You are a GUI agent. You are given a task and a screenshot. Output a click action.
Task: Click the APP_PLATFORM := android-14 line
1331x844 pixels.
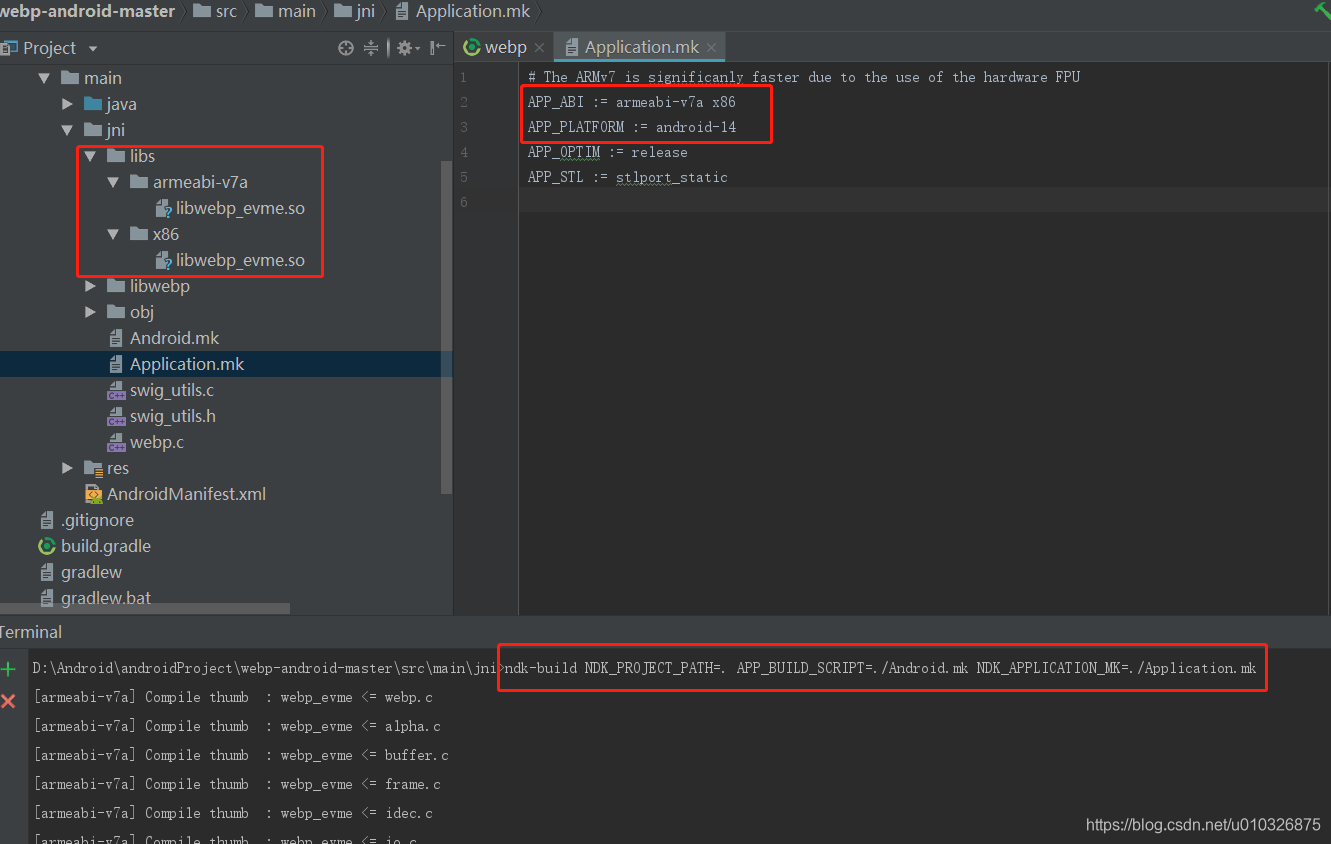[631, 127]
